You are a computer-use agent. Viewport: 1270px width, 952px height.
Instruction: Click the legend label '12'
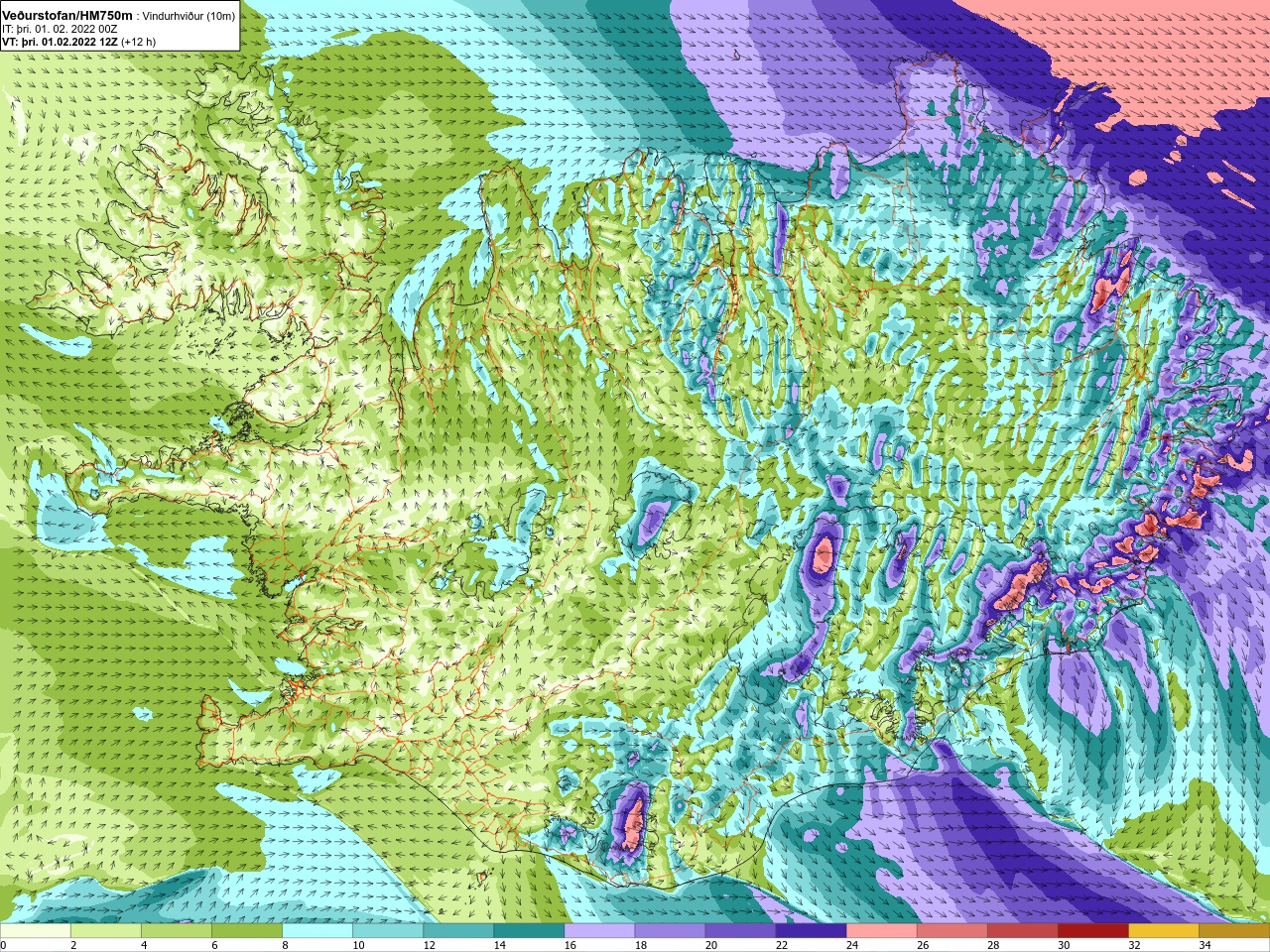(429, 945)
